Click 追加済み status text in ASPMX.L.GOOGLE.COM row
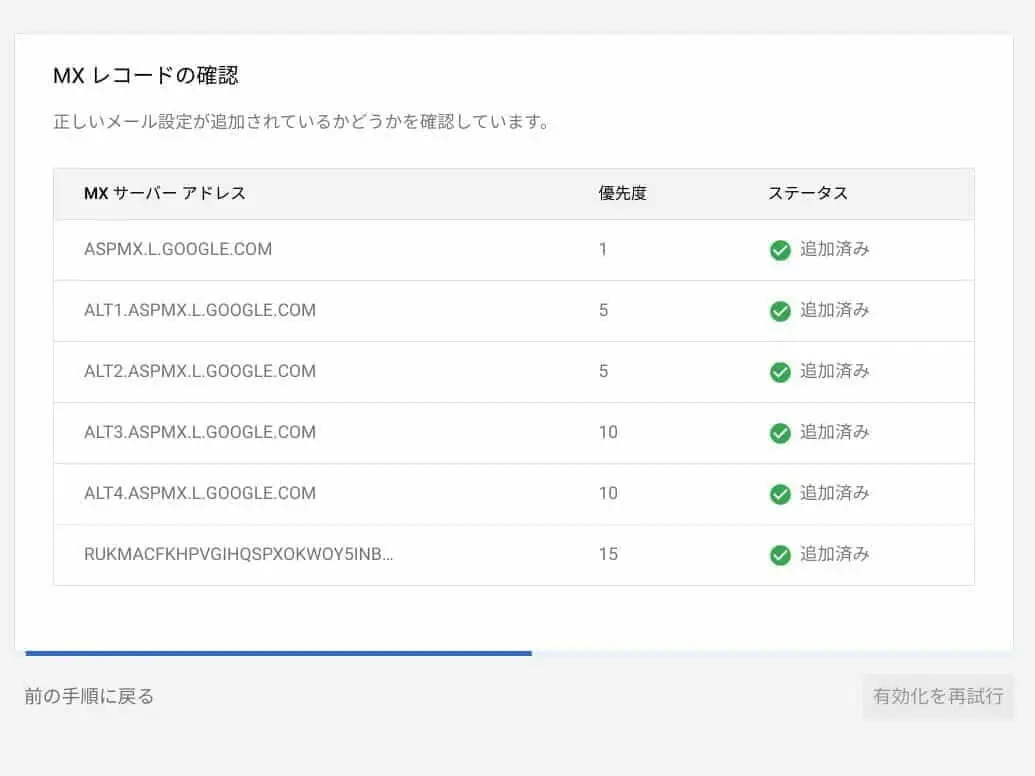The width and height of the screenshot is (1035, 776). (835, 249)
